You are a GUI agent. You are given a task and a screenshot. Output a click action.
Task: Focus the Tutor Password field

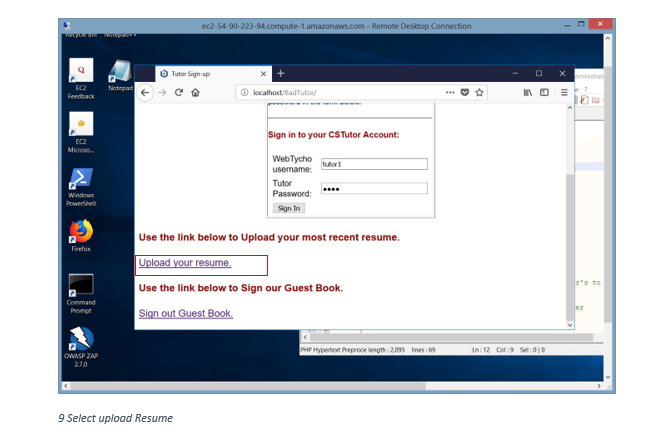coord(374,189)
